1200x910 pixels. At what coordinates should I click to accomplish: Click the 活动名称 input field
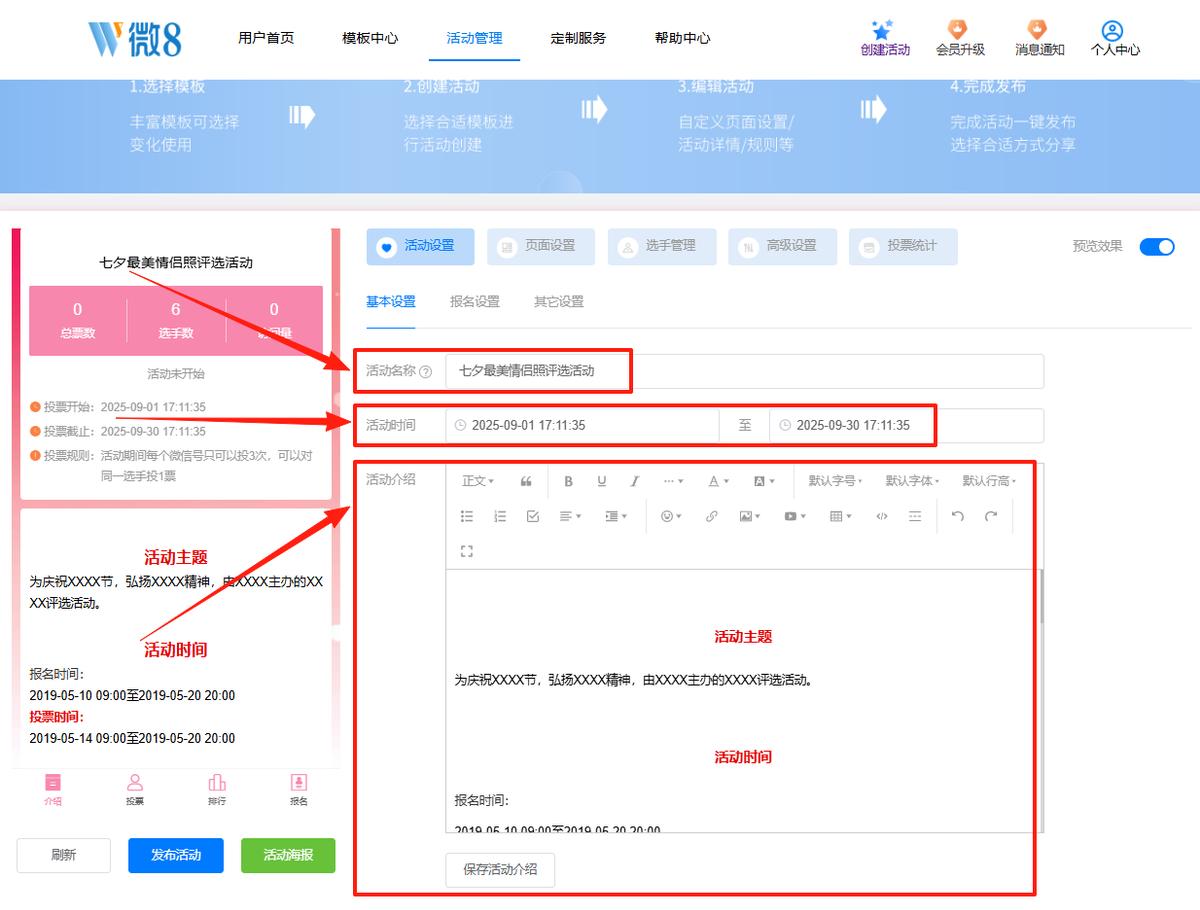744,371
